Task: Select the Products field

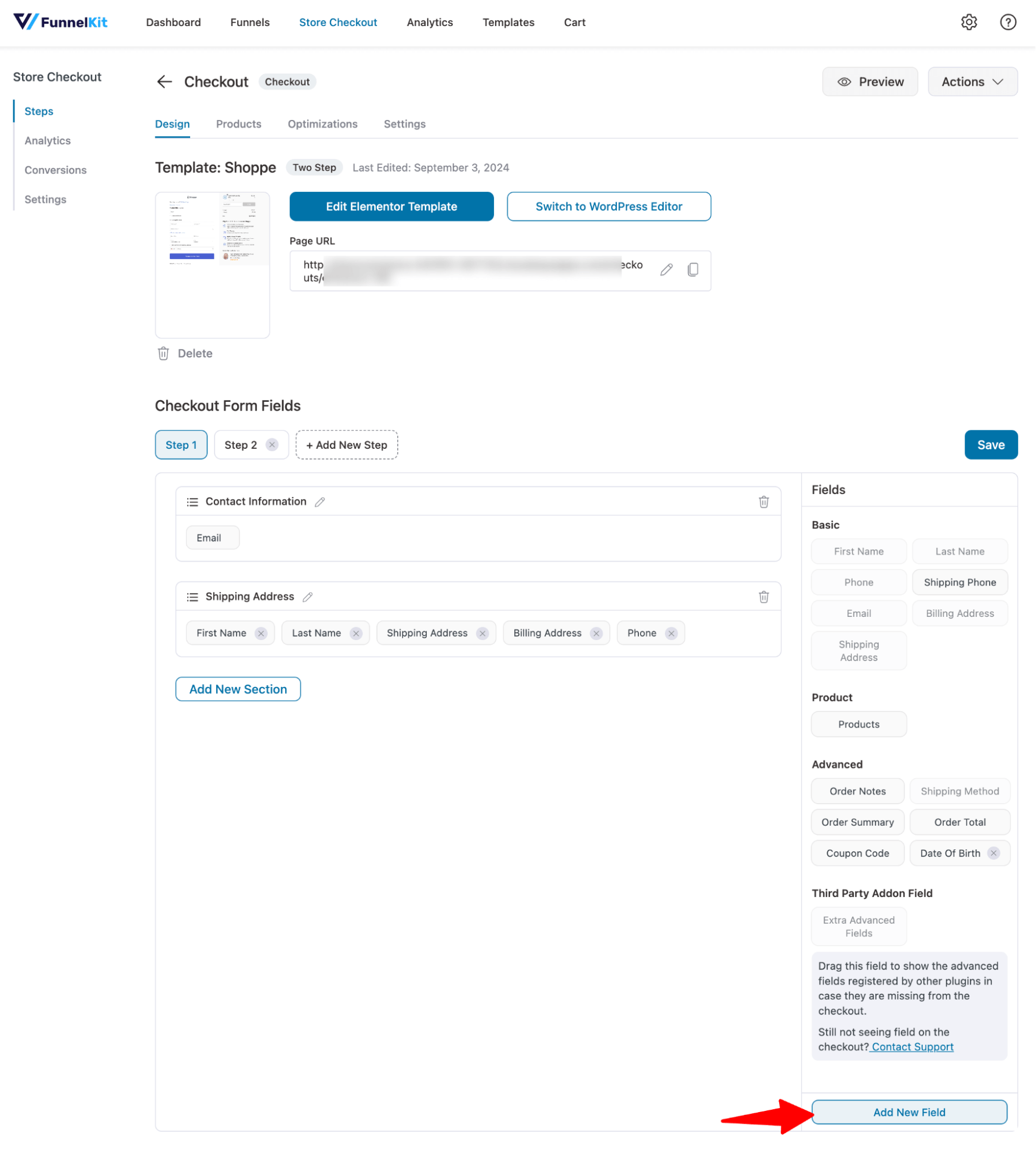Action: point(859,724)
